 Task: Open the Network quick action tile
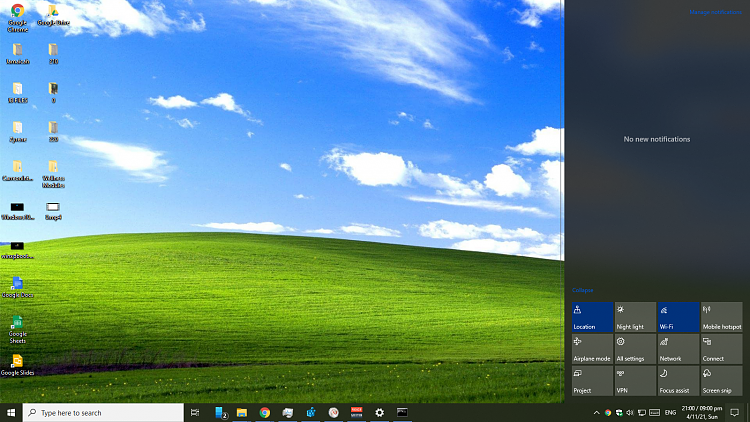678,349
